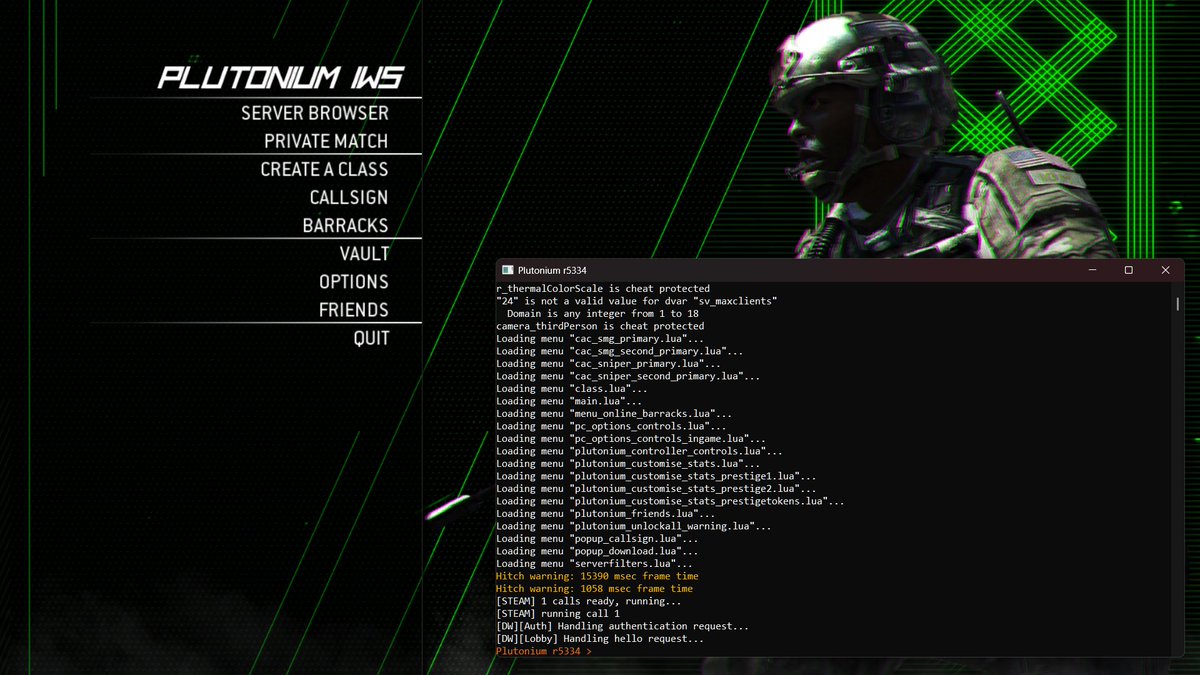Focus the Plutonium r5334 command prompt

coord(545,651)
